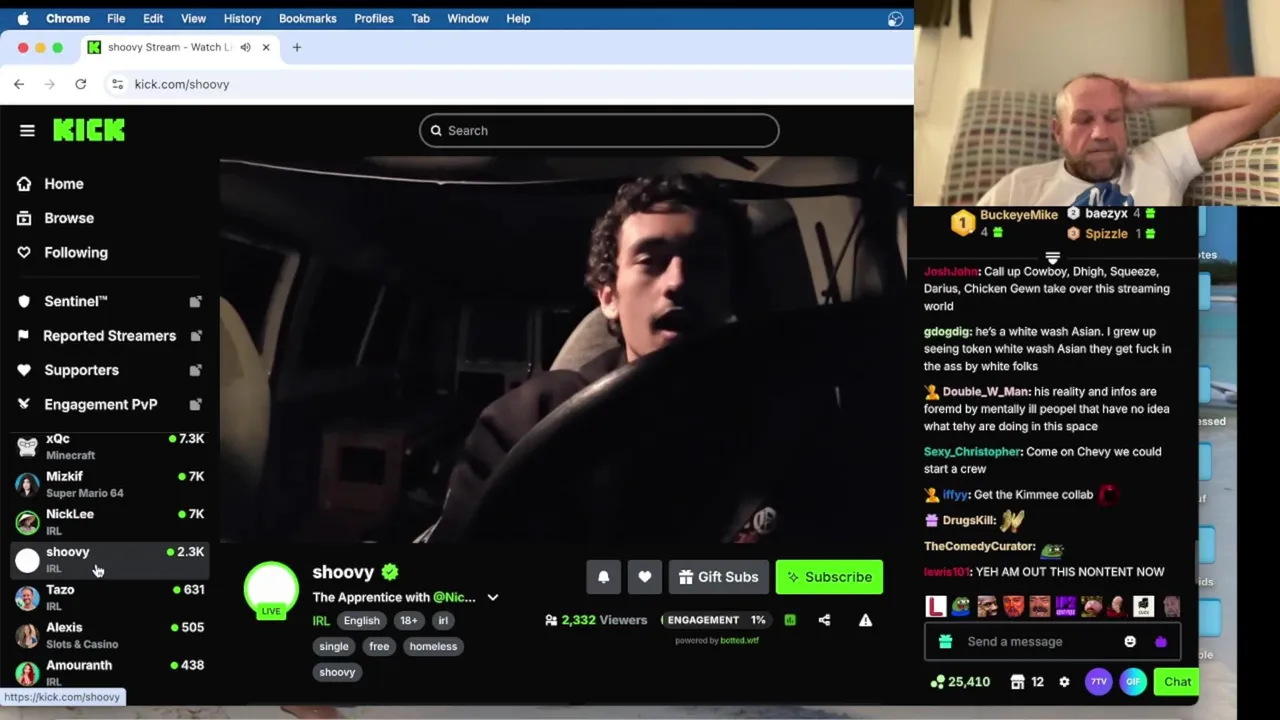Follow with the heart button
The width and height of the screenshot is (1280, 720).
[645, 577]
